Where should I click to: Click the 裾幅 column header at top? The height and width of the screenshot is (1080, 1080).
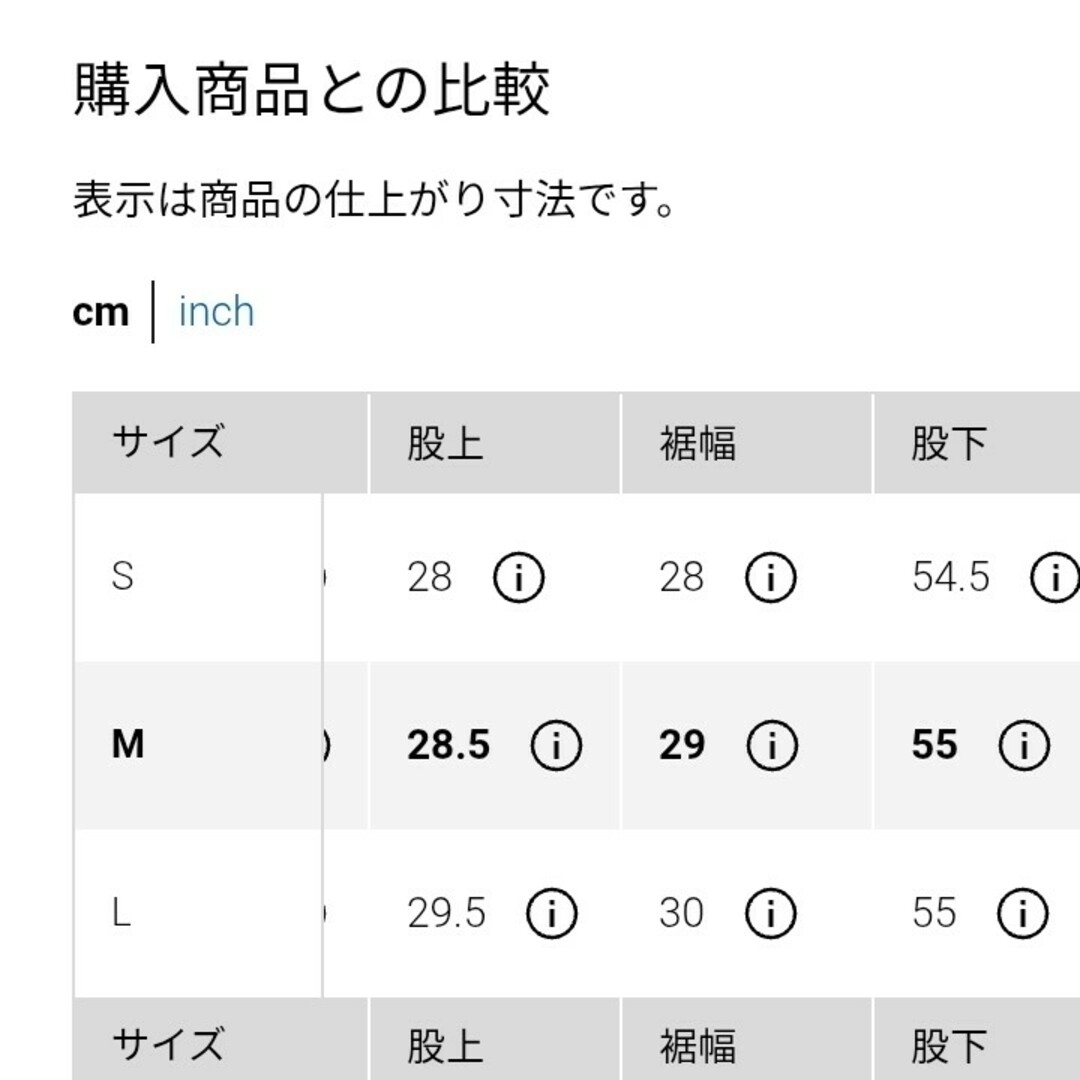[x=698, y=443]
